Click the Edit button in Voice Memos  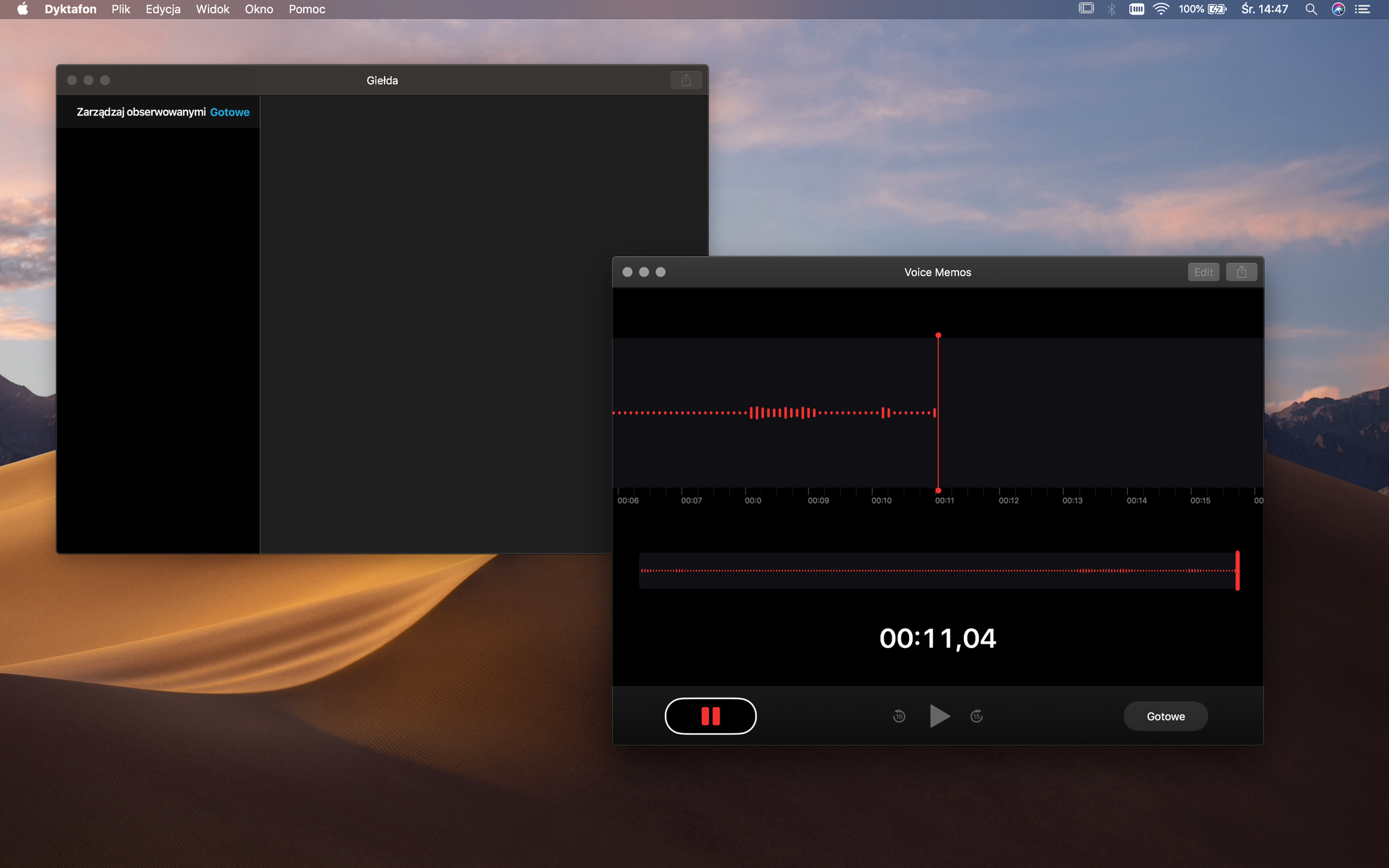pyautogui.click(x=1203, y=272)
